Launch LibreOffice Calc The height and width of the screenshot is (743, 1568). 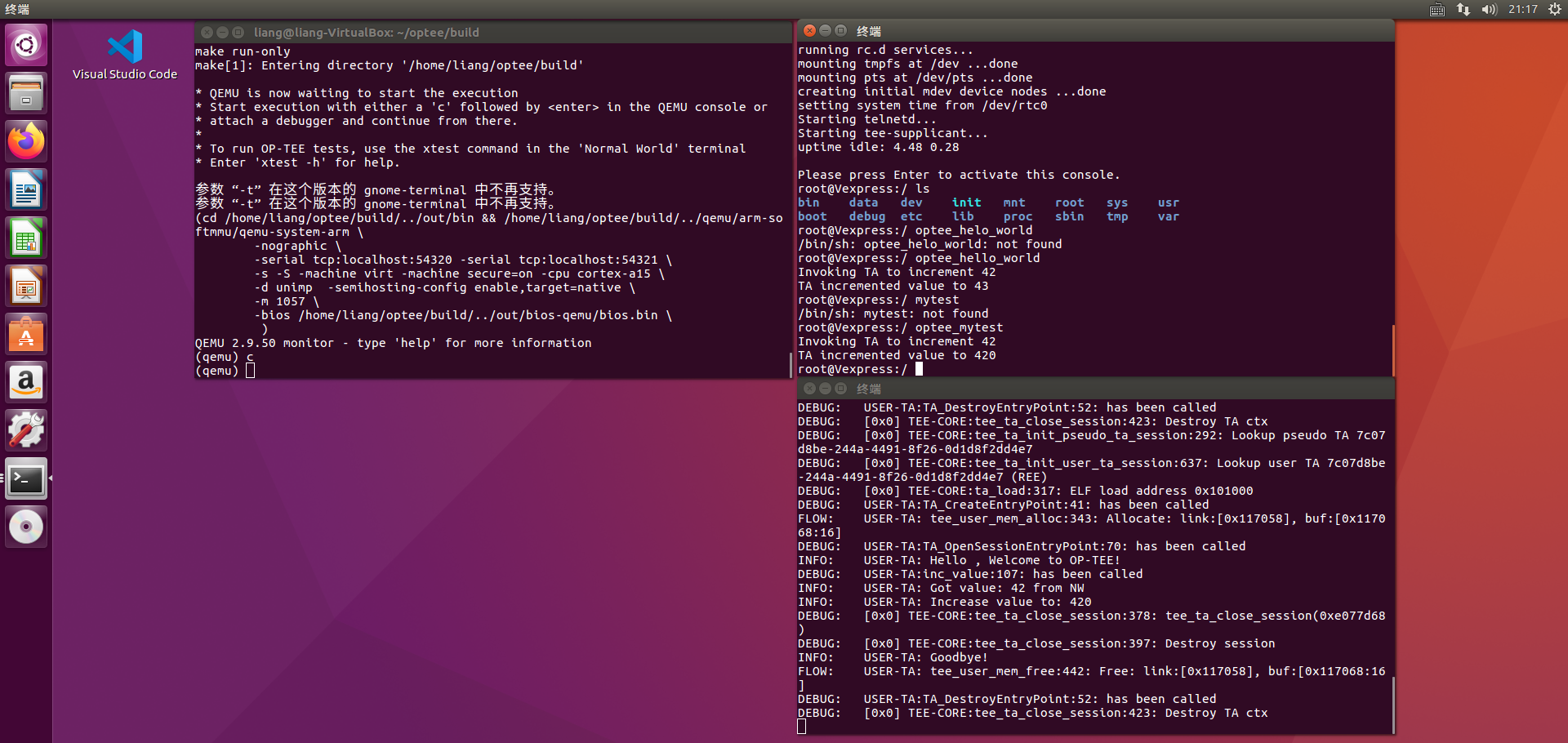click(x=26, y=237)
